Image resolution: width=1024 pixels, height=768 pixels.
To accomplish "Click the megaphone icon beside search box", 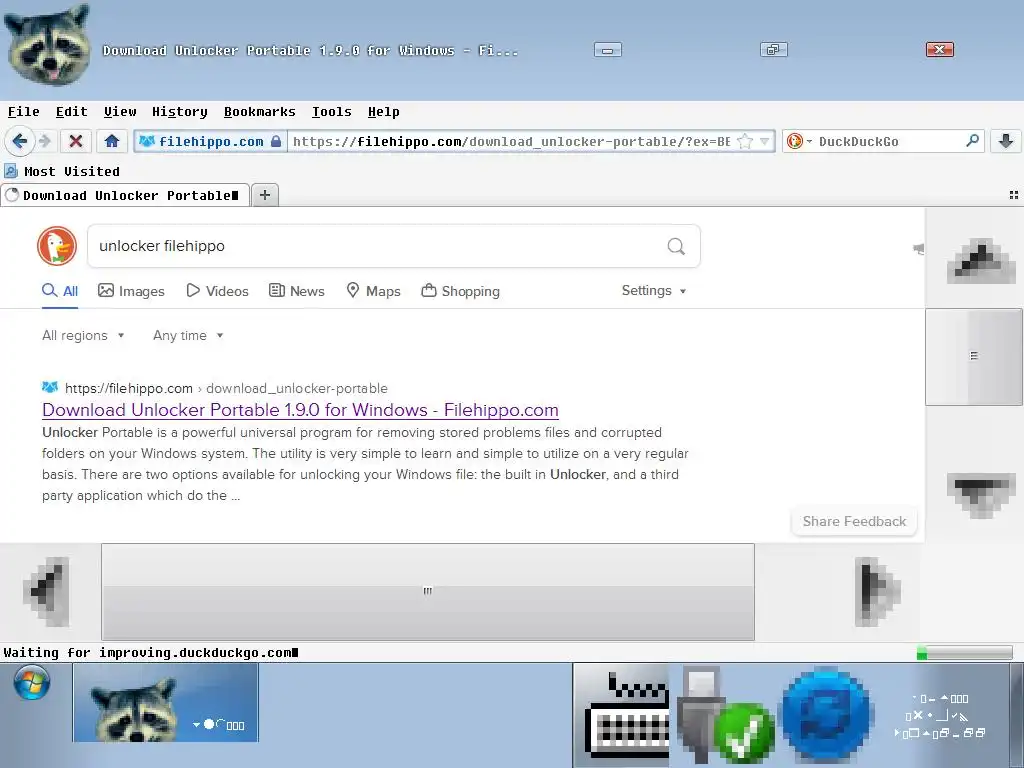I will pyautogui.click(x=918, y=248).
